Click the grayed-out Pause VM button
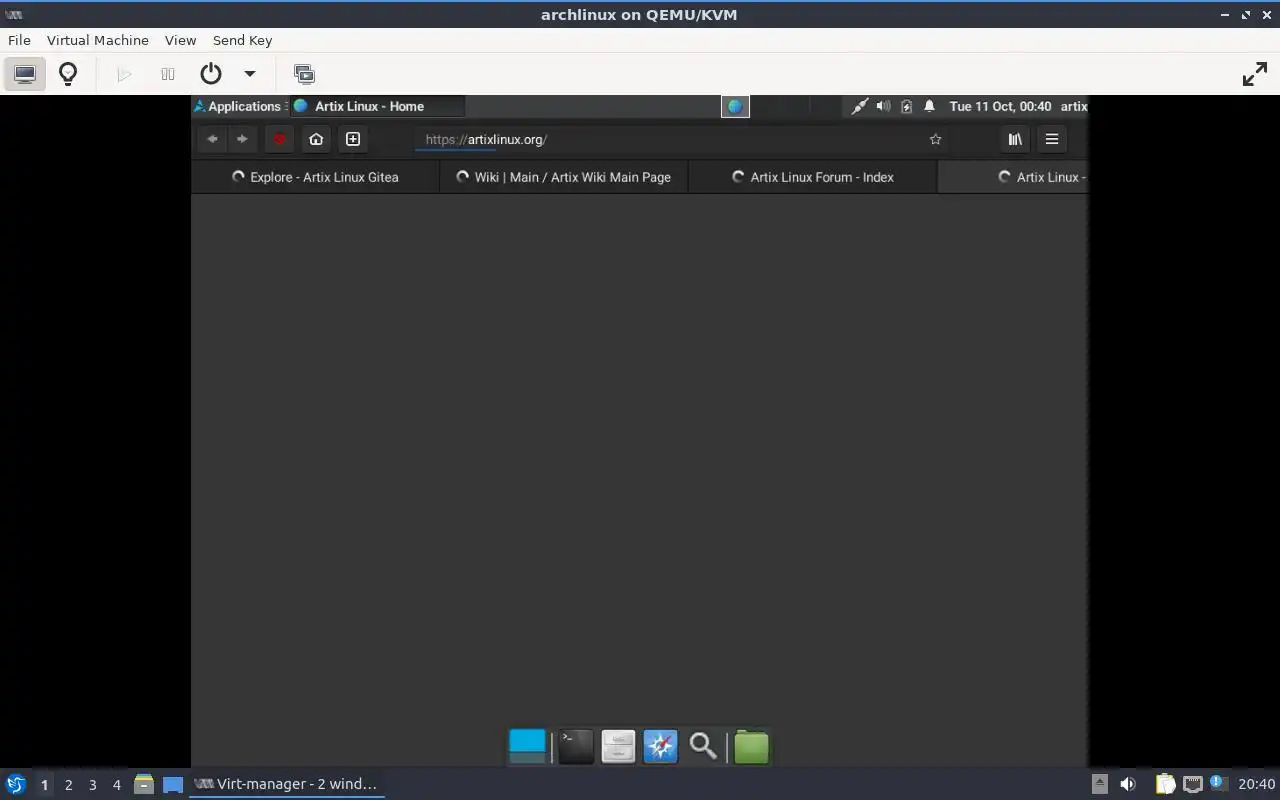This screenshot has width=1280, height=800. (168, 74)
